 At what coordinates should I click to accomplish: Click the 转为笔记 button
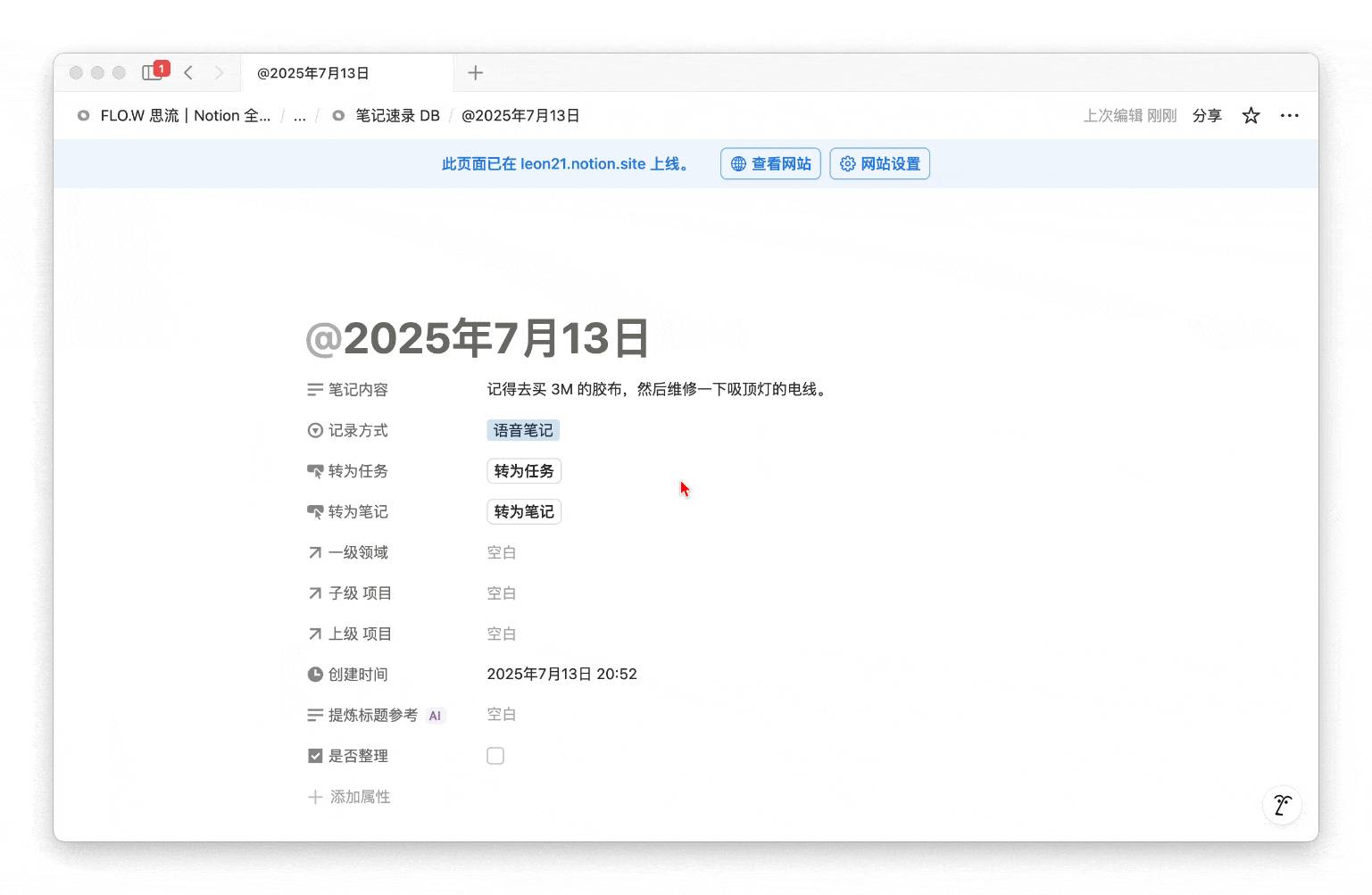pyautogui.click(x=524, y=511)
